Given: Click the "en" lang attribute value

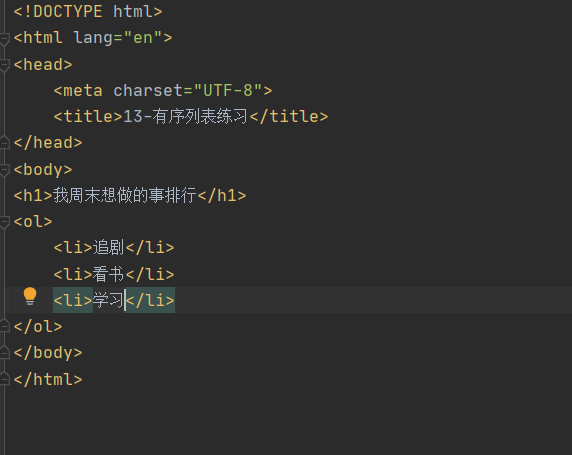Looking at the screenshot, I should coord(143,38).
